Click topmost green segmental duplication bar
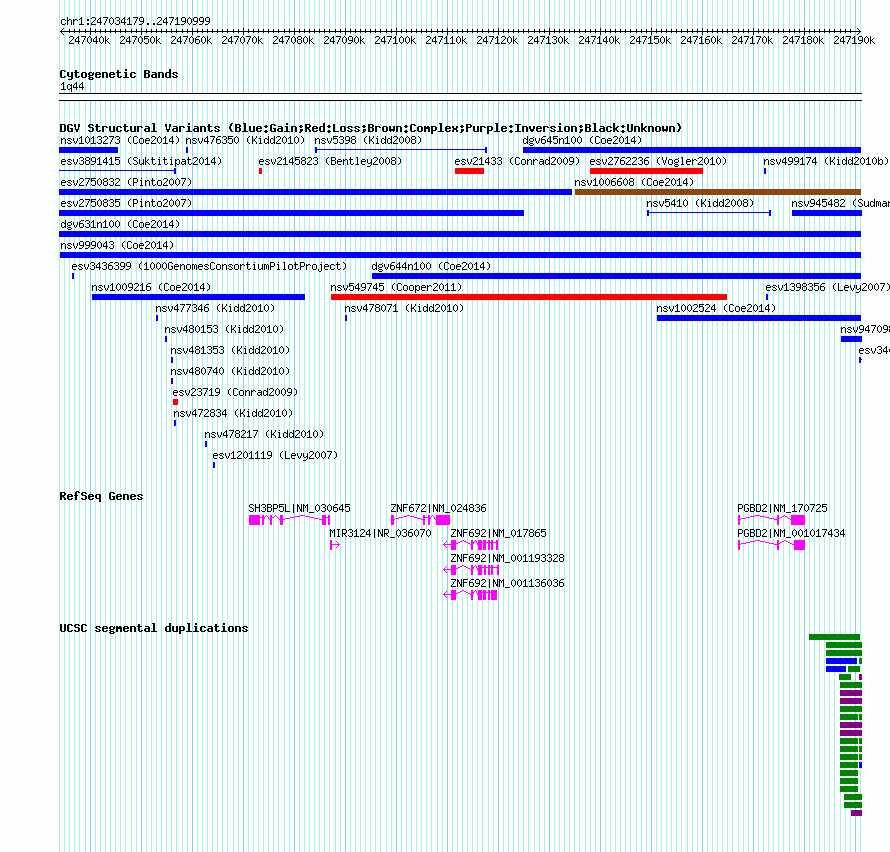The image size is (890, 852). coord(834,637)
